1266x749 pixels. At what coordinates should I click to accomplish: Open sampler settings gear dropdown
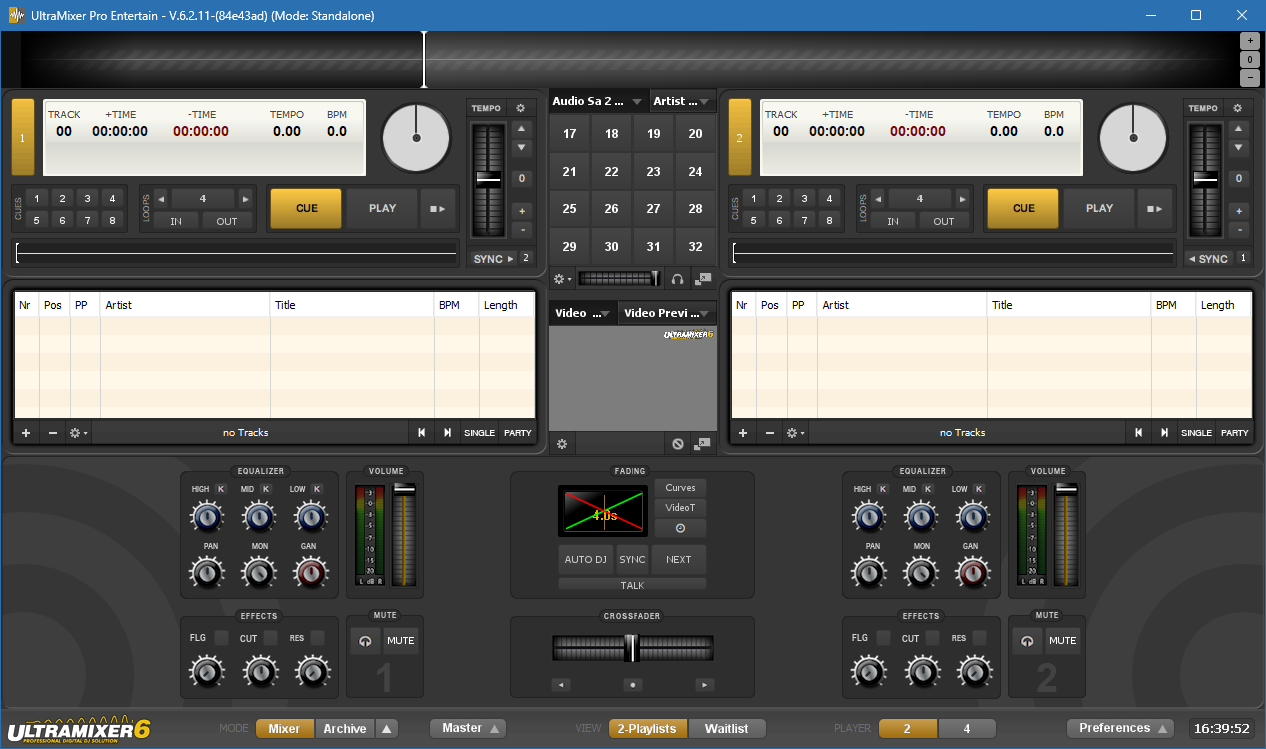point(563,279)
